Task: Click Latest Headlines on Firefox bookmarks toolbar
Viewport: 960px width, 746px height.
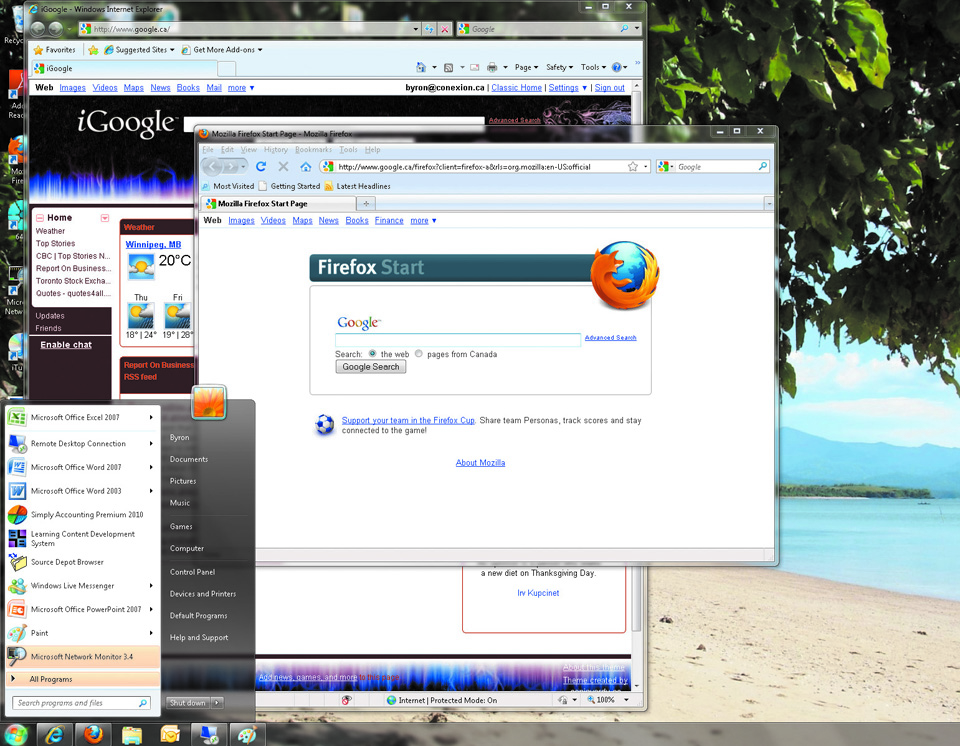Action: [357, 186]
